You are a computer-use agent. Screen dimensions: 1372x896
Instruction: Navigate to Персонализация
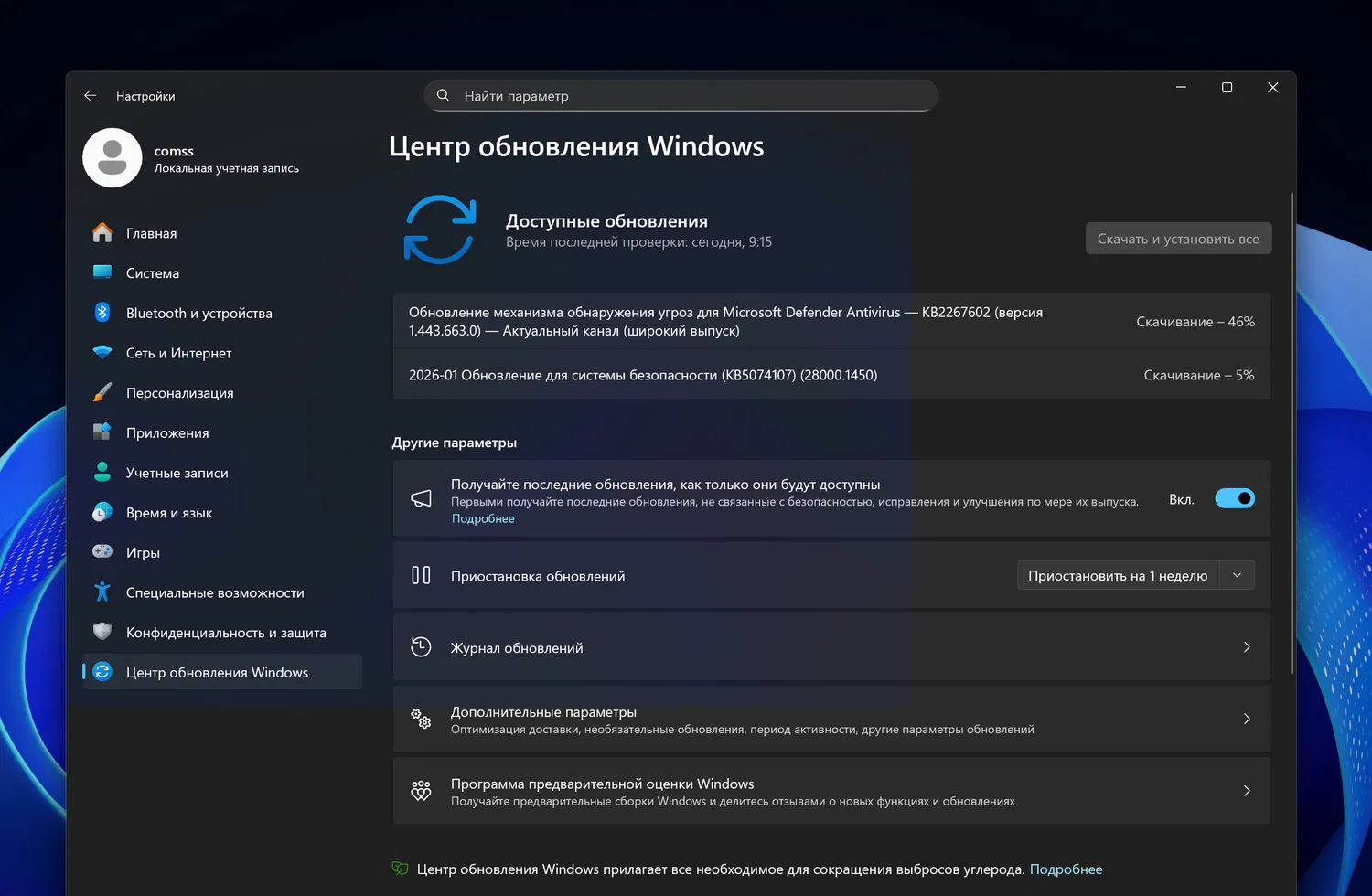coord(222,393)
